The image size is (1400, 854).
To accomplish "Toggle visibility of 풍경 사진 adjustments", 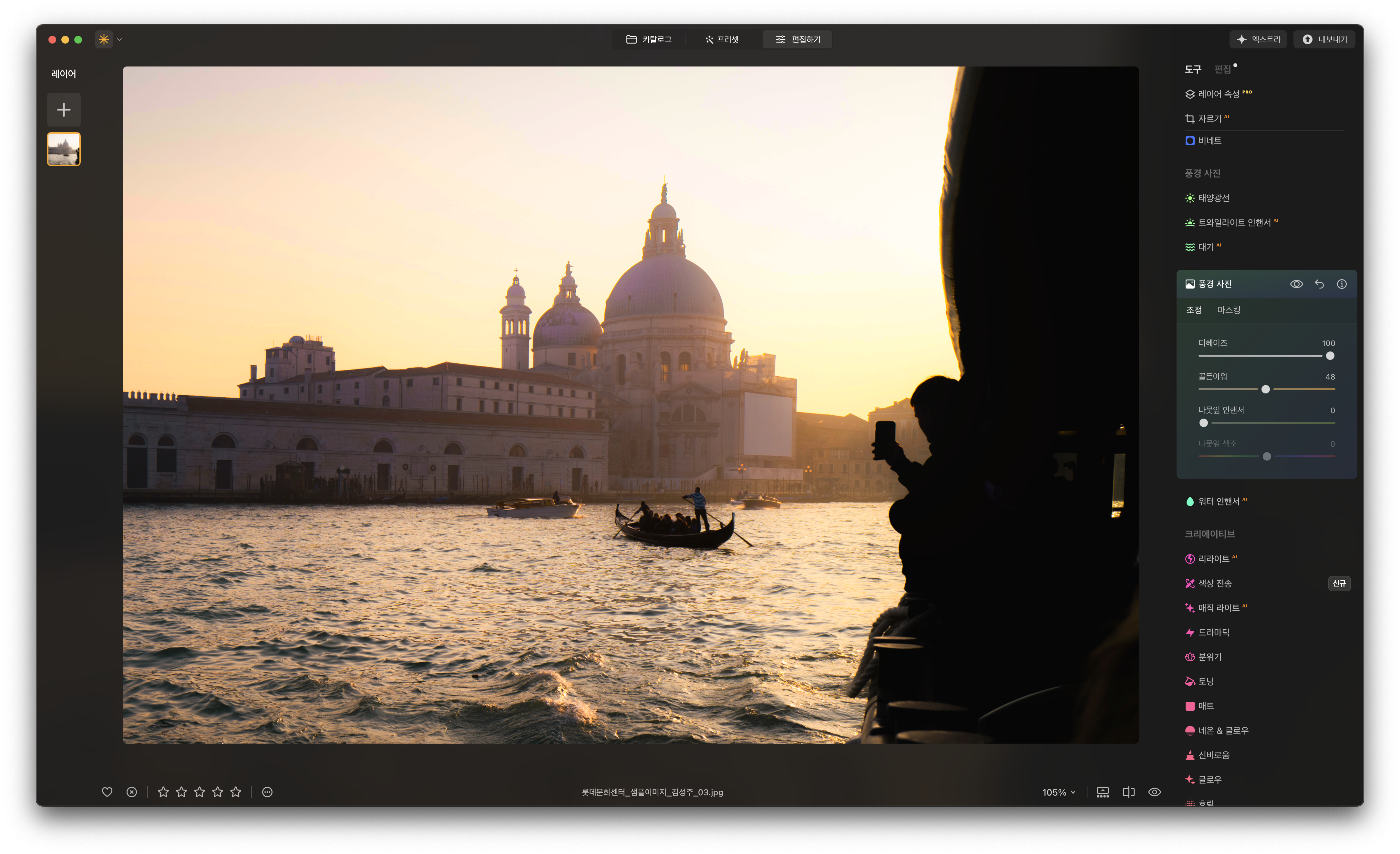I will 1296,284.
